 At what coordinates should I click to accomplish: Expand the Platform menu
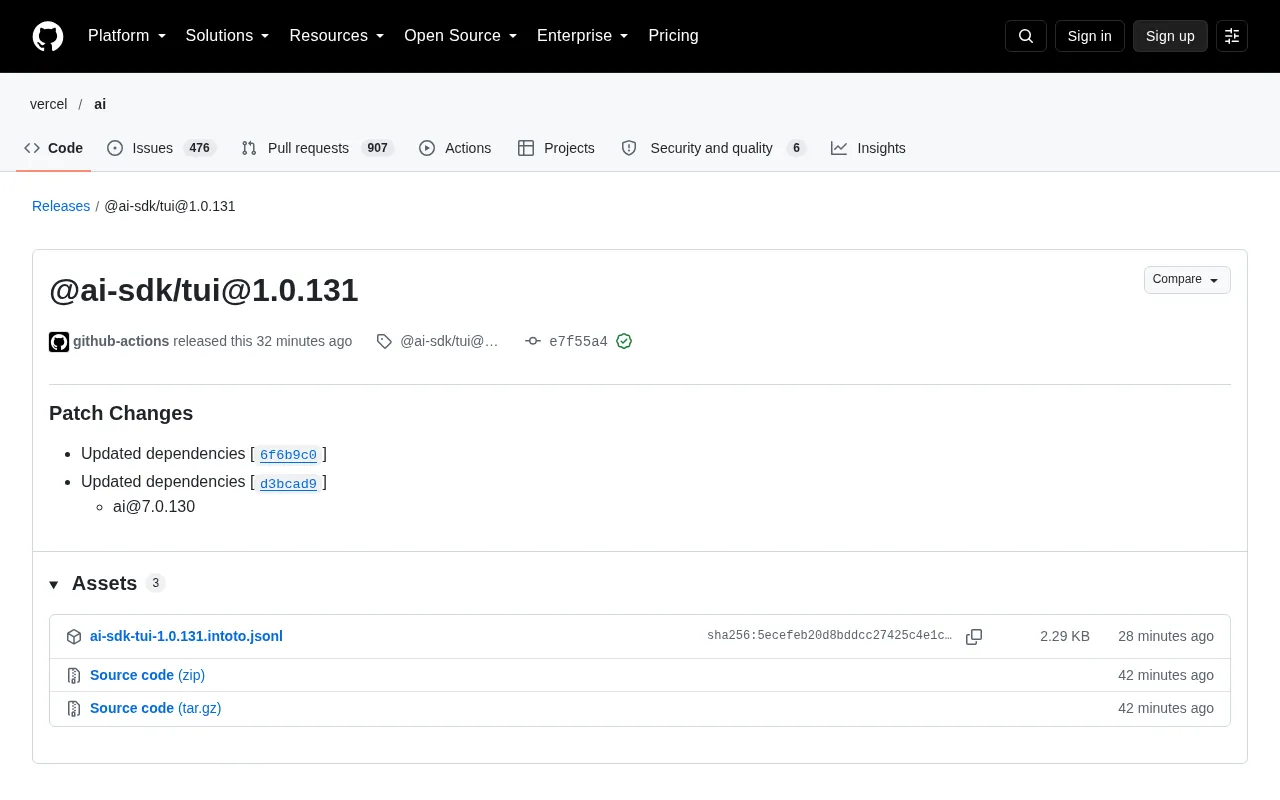127,36
